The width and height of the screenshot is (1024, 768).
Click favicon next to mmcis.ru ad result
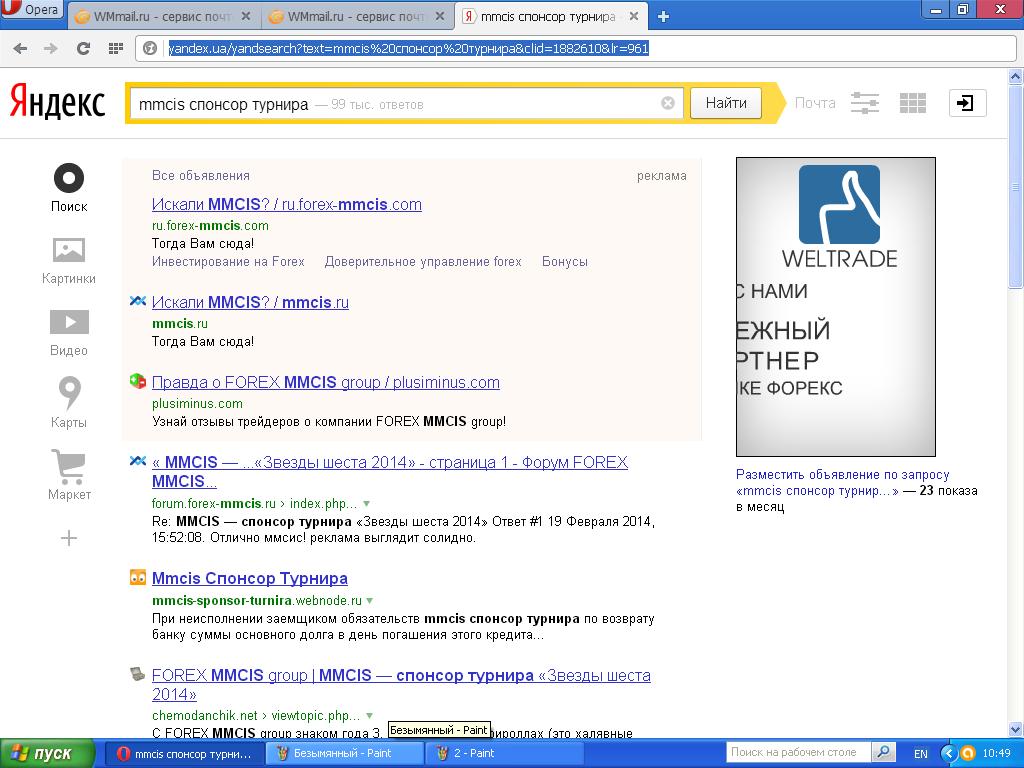click(x=137, y=301)
